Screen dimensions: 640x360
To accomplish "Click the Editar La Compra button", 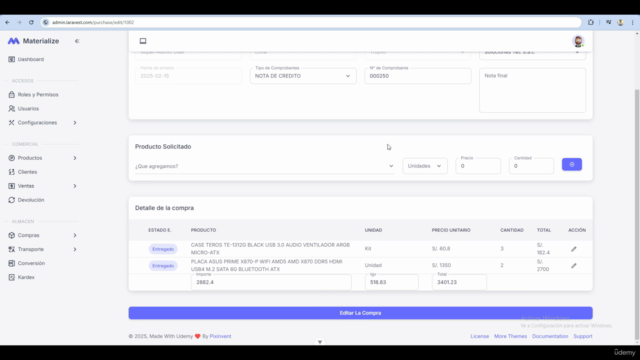I will tap(360, 313).
